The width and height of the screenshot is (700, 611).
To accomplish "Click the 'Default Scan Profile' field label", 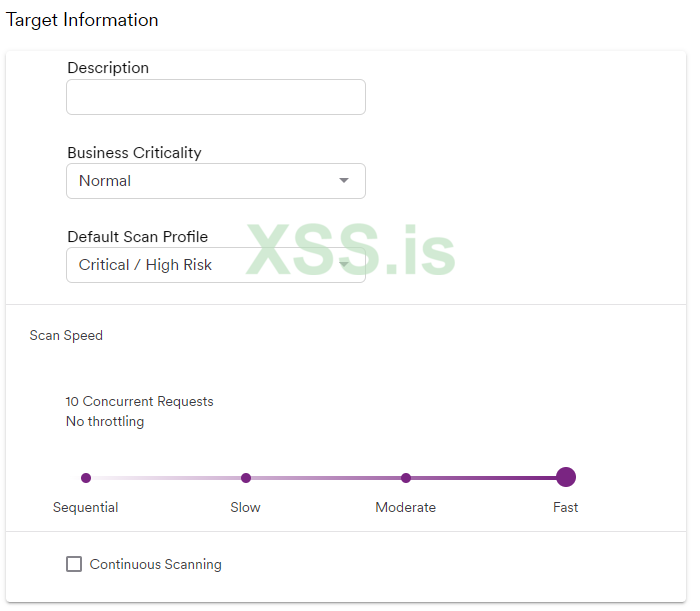I will pyautogui.click(x=138, y=237).
